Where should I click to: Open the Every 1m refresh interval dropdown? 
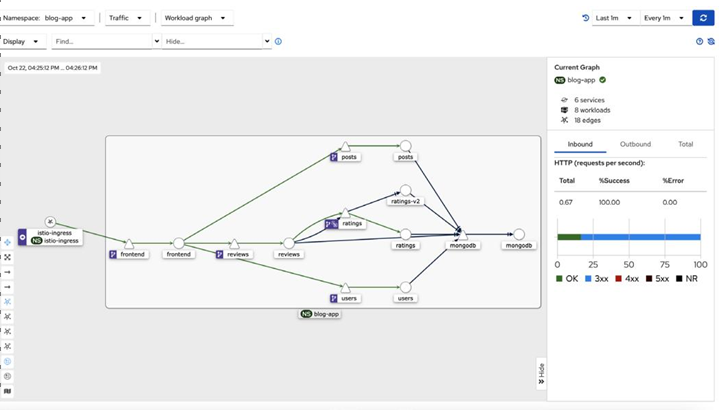click(x=665, y=18)
